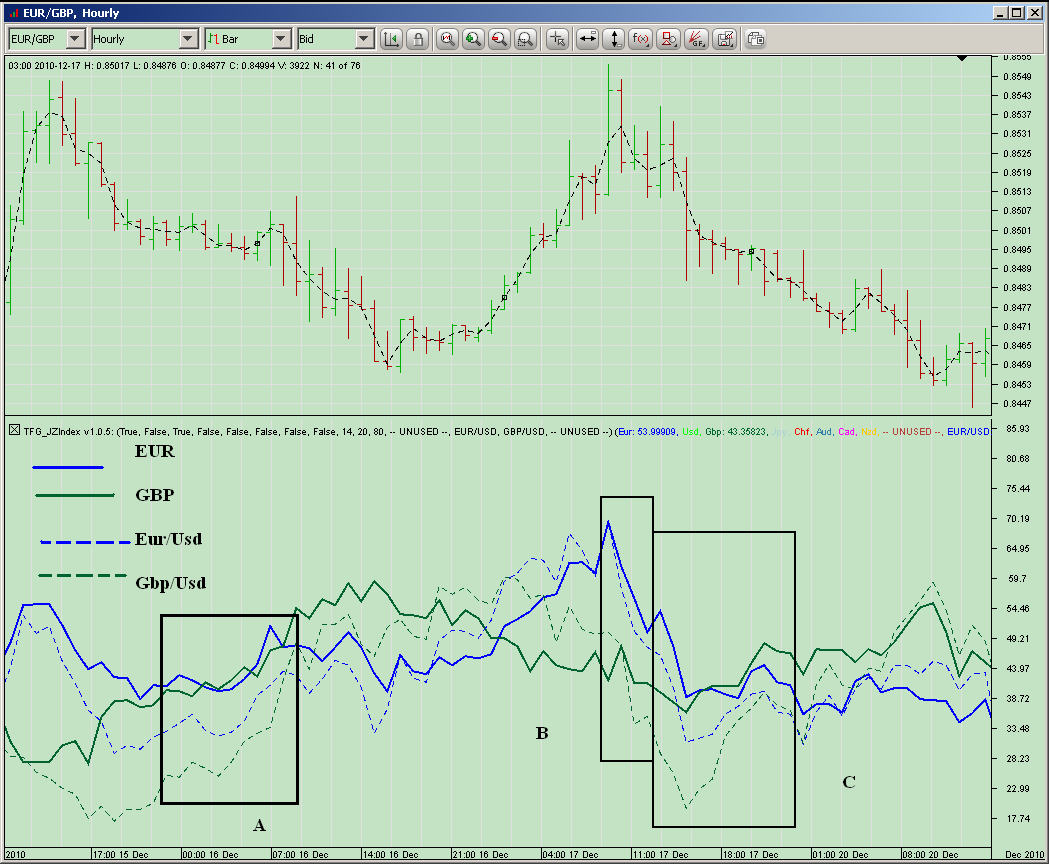Image resolution: width=1049 pixels, height=864 pixels.
Task: Expand the Hourly timeframe dropdown
Action: (x=188, y=39)
